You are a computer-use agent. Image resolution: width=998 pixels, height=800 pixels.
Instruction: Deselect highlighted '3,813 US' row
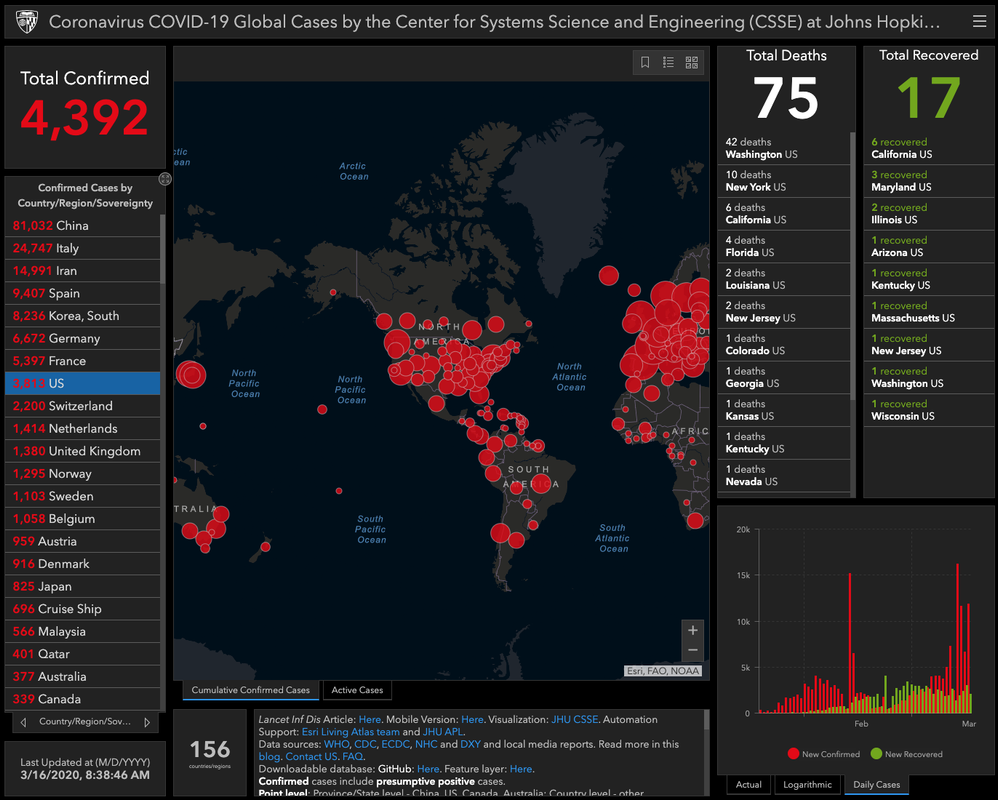point(83,383)
